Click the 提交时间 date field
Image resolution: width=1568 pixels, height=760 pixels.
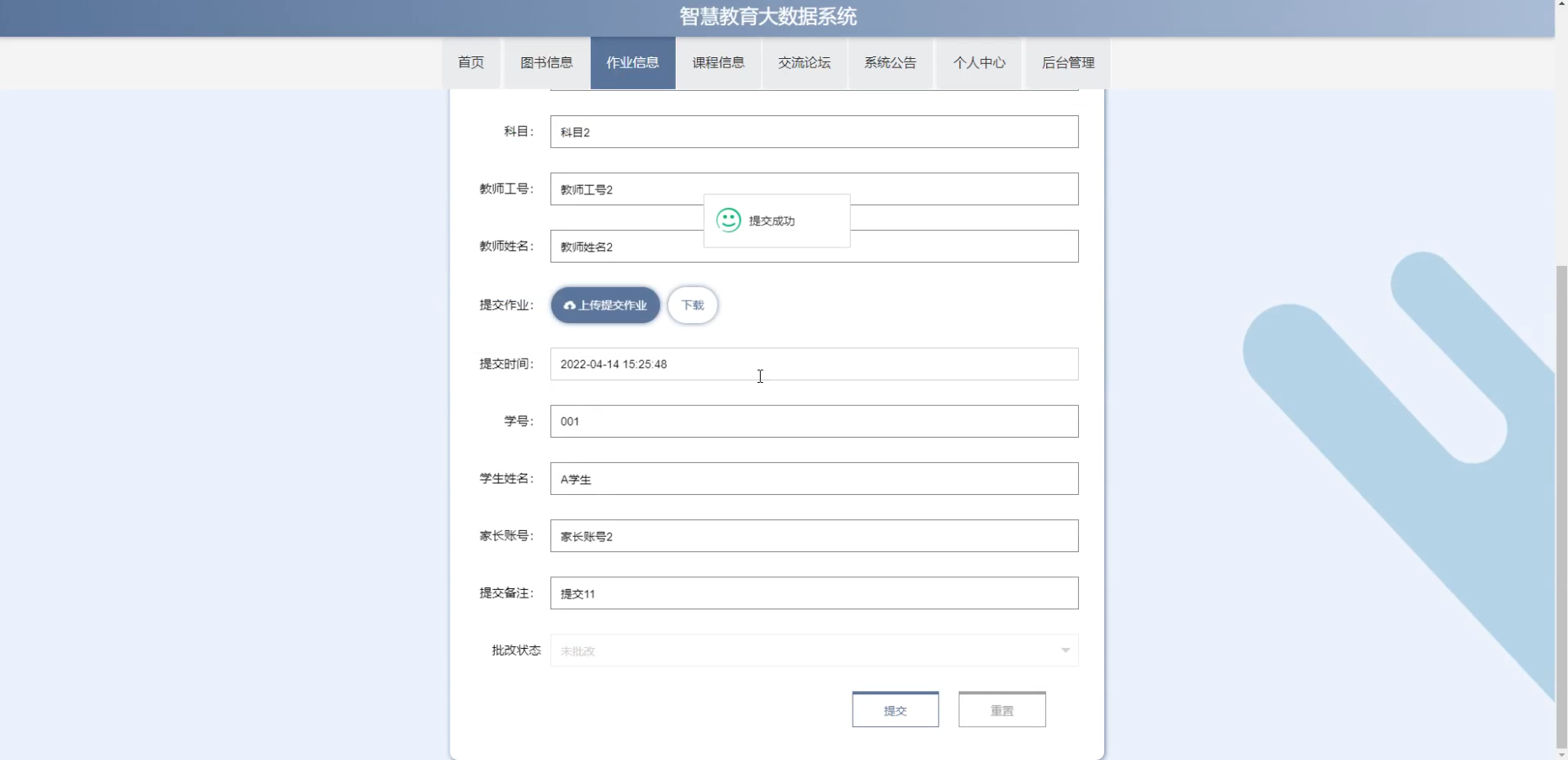pyautogui.click(x=814, y=364)
